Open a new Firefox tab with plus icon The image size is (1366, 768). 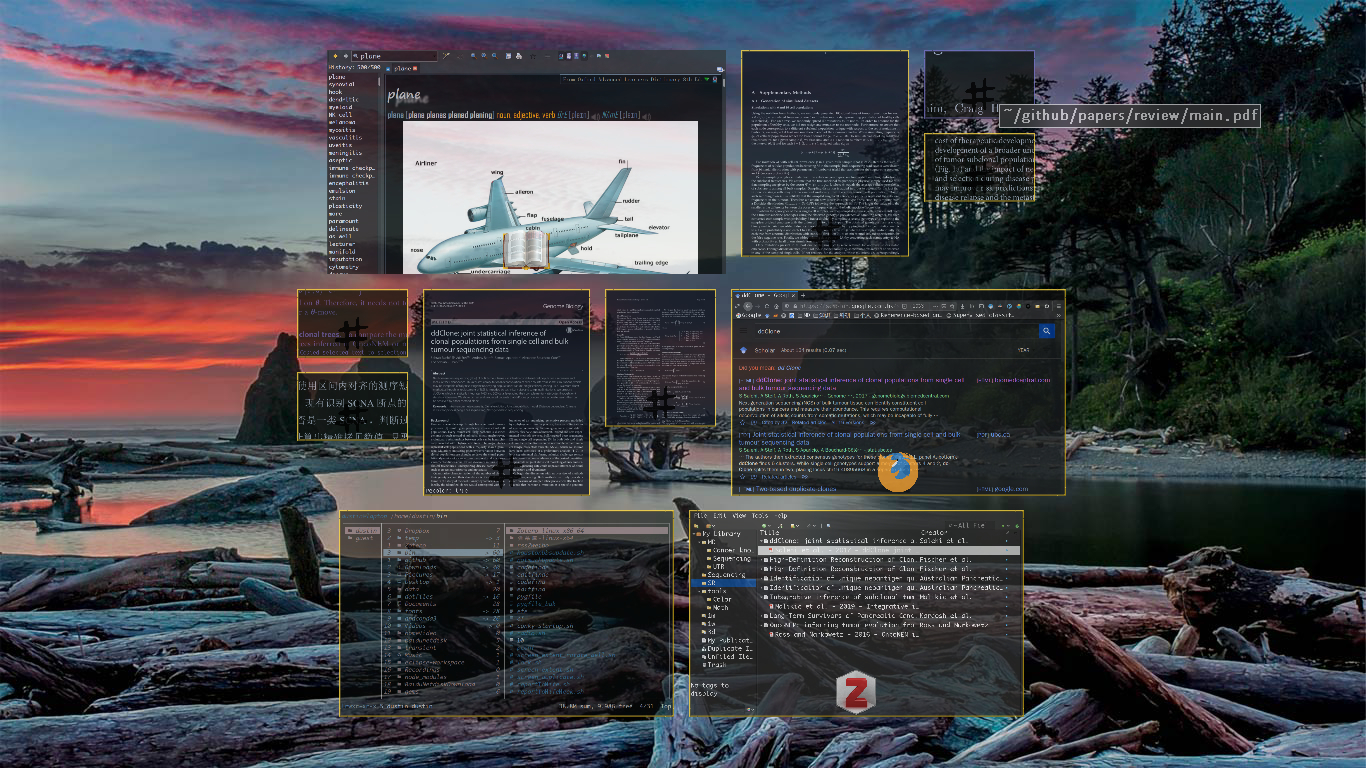click(x=803, y=295)
